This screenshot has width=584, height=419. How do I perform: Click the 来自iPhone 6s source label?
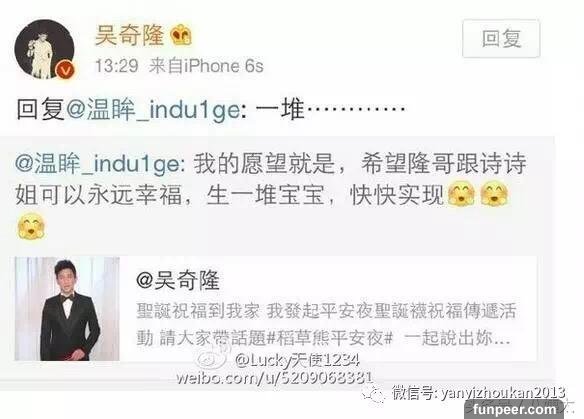(206, 66)
